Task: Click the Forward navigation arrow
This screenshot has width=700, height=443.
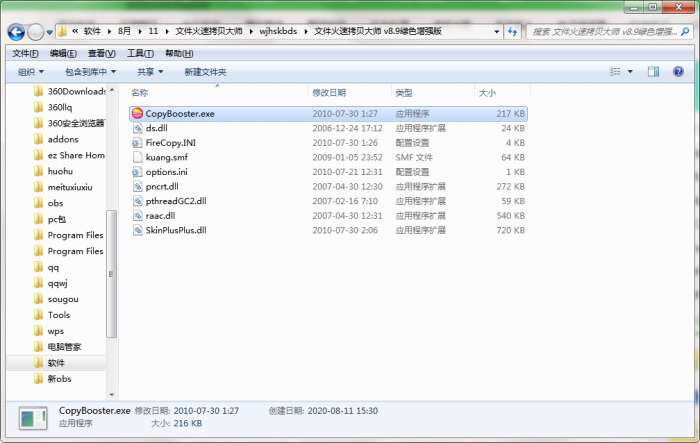Action: [35, 32]
